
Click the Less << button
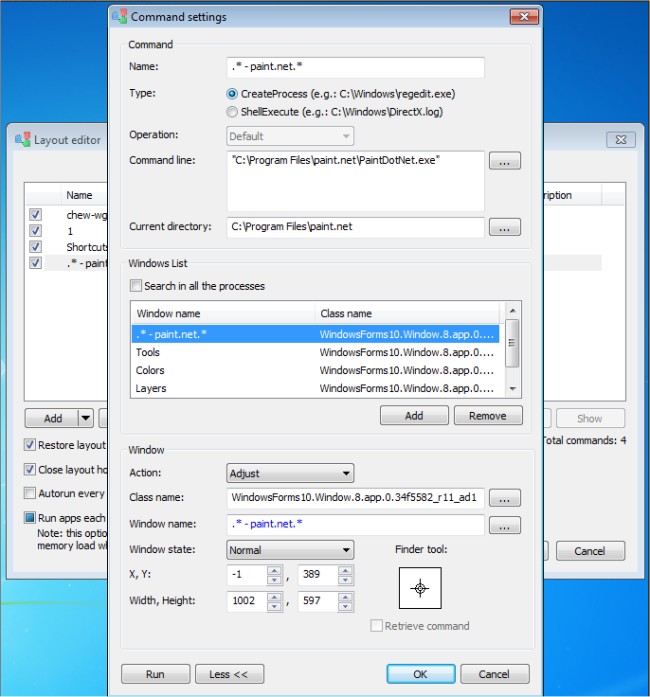(x=229, y=674)
